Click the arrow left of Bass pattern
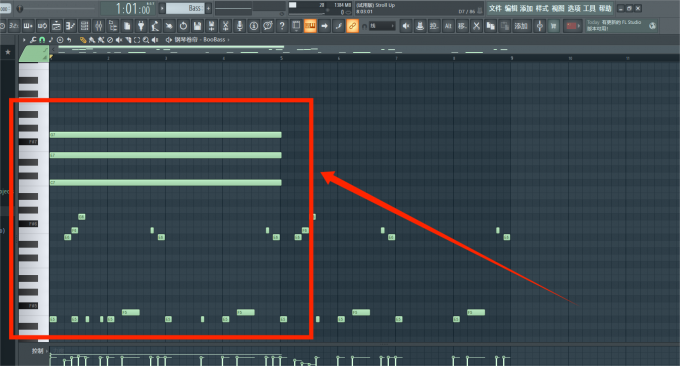This screenshot has width=680, height=366. (162, 8)
